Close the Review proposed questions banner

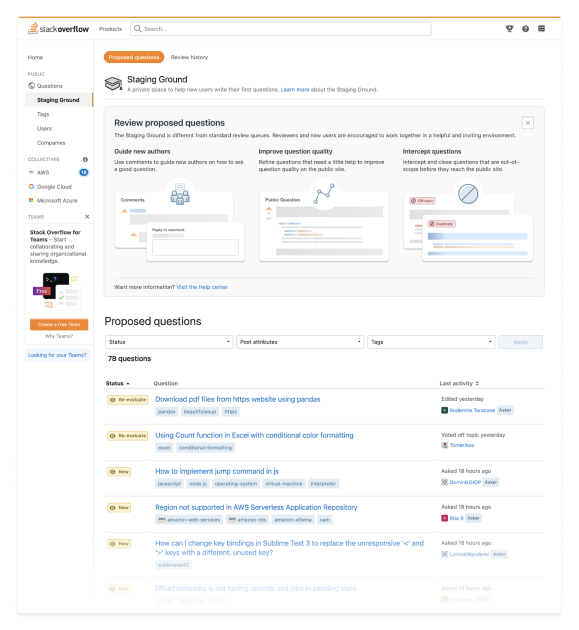[x=528, y=123]
